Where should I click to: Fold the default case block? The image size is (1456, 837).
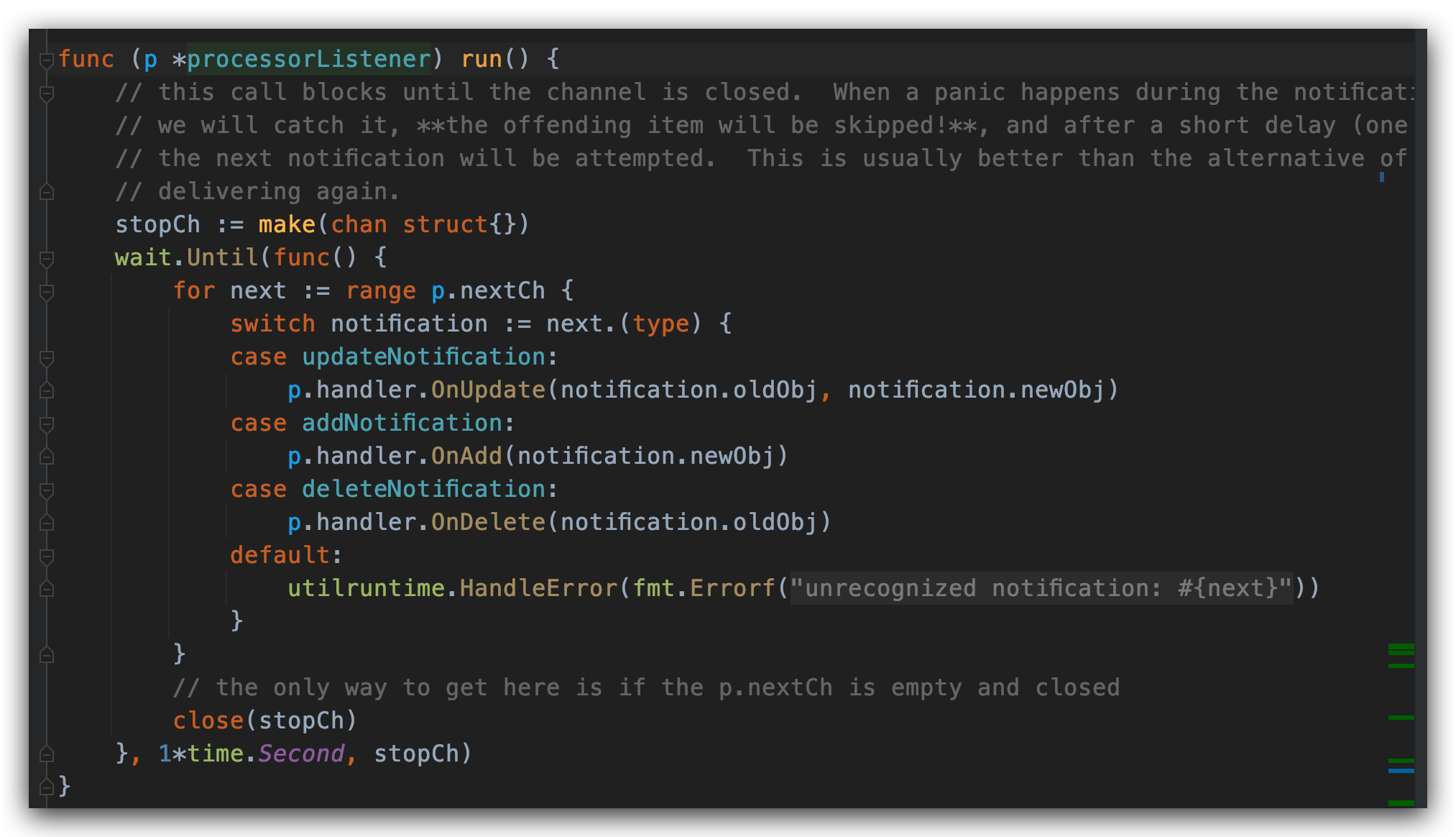(47, 556)
